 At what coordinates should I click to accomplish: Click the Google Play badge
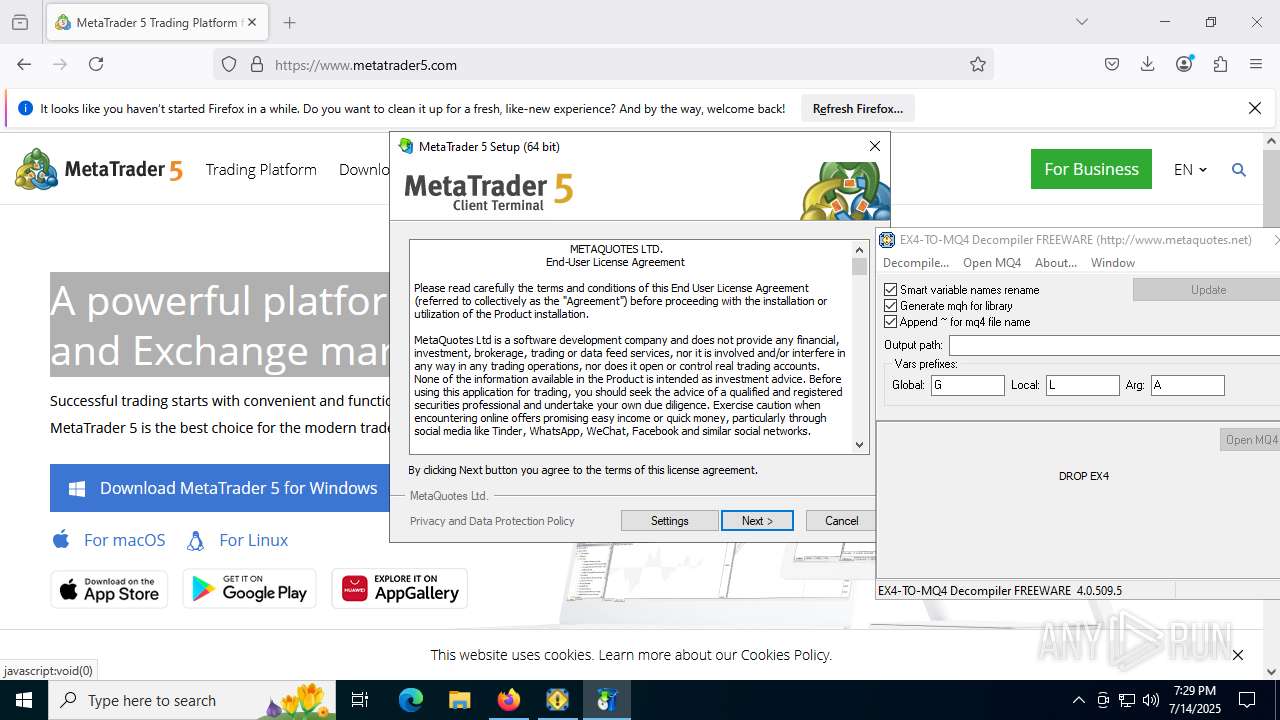[x=249, y=589]
